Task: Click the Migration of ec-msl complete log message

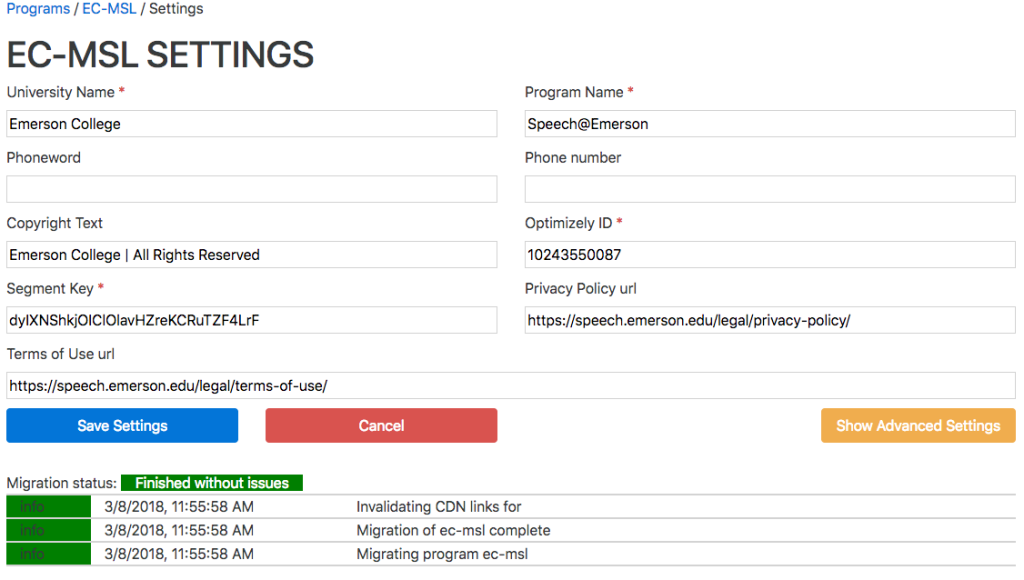Action: [x=453, y=530]
